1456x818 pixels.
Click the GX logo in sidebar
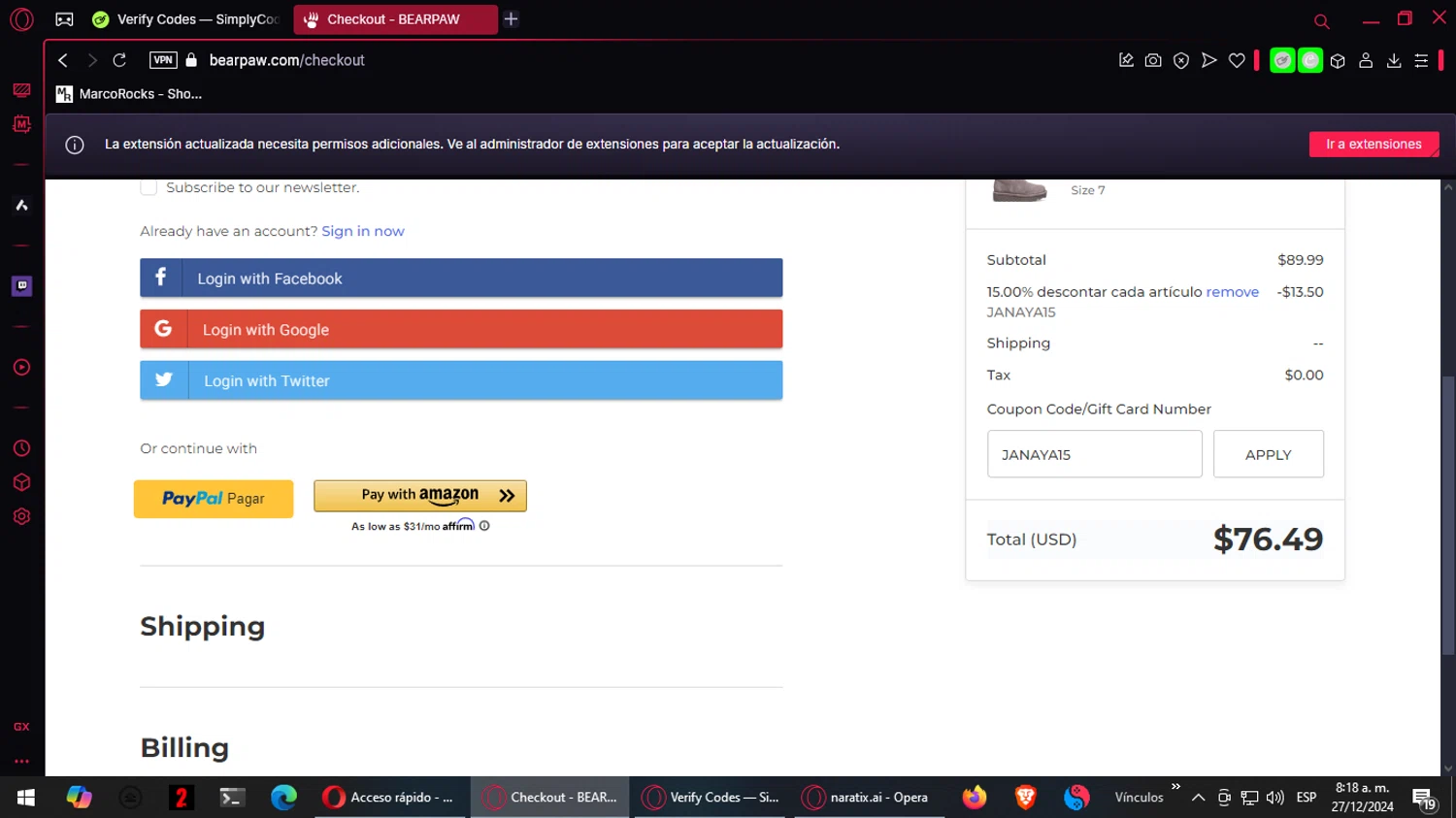click(x=21, y=727)
